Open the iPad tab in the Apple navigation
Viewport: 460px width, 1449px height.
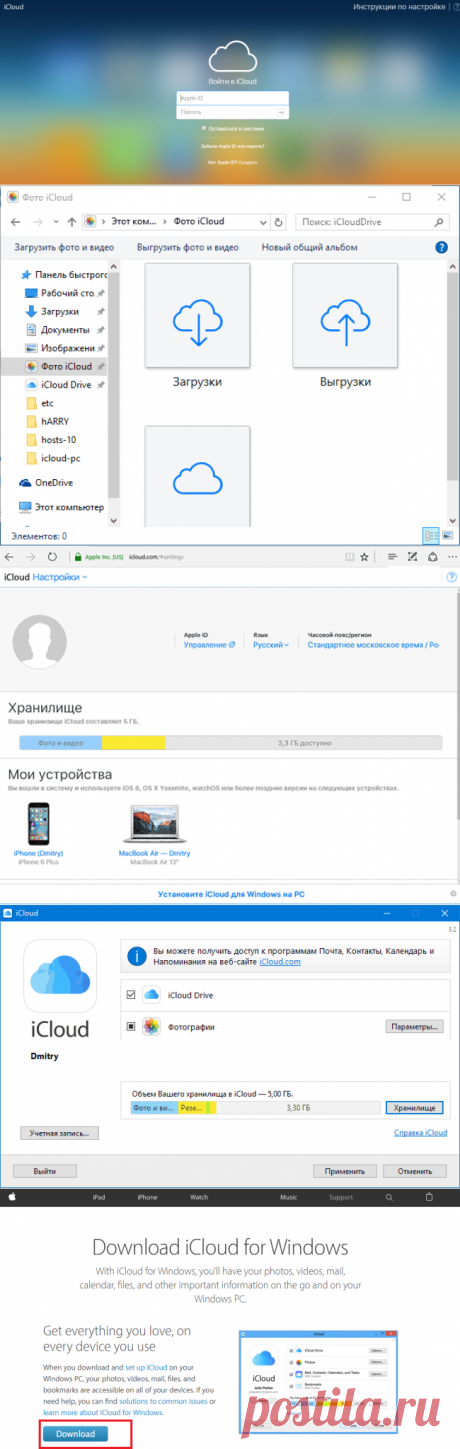coord(99,1197)
